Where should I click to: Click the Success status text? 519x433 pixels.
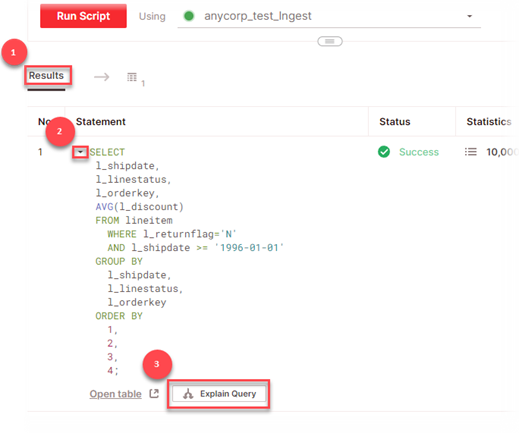tap(419, 152)
